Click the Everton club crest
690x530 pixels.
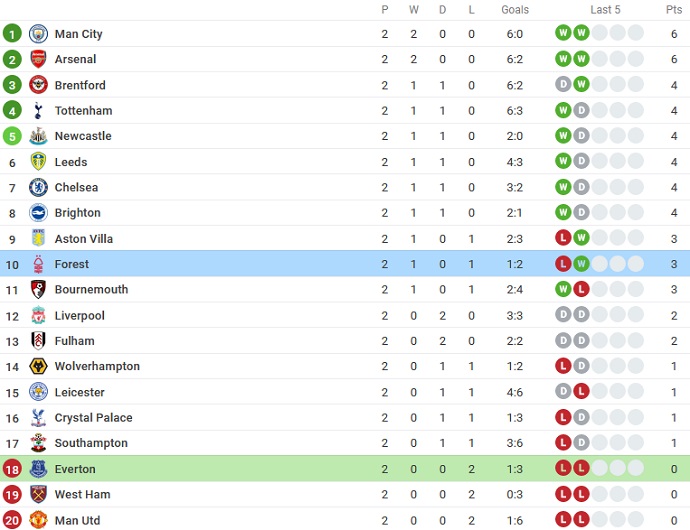click(38, 469)
